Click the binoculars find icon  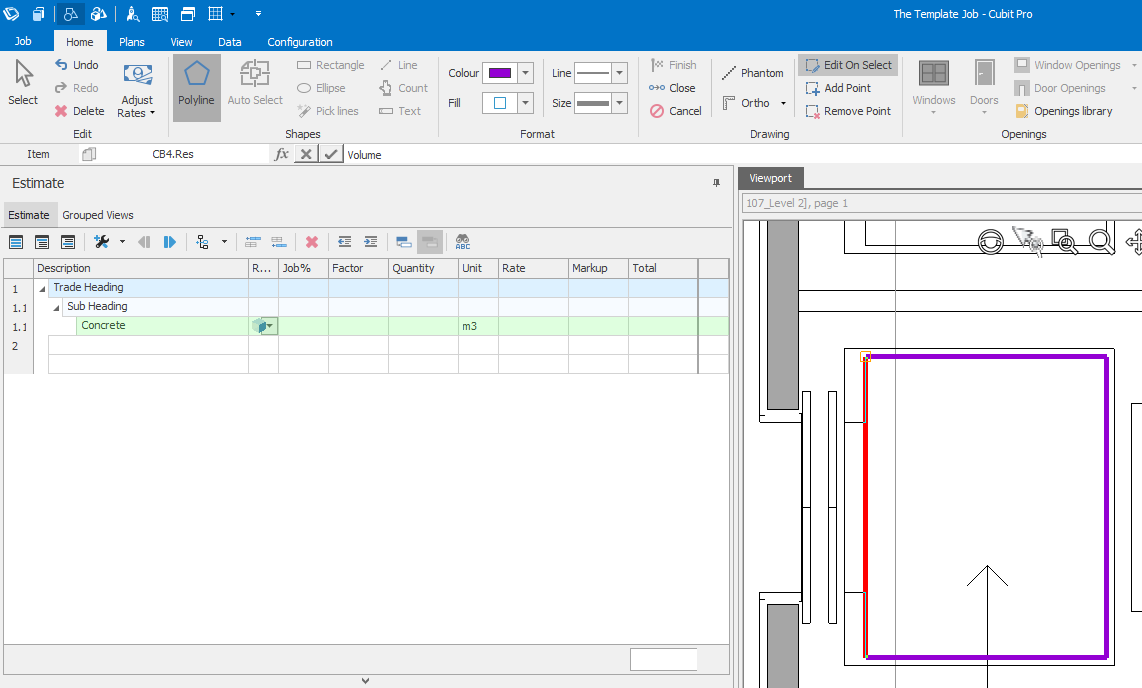point(462,242)
